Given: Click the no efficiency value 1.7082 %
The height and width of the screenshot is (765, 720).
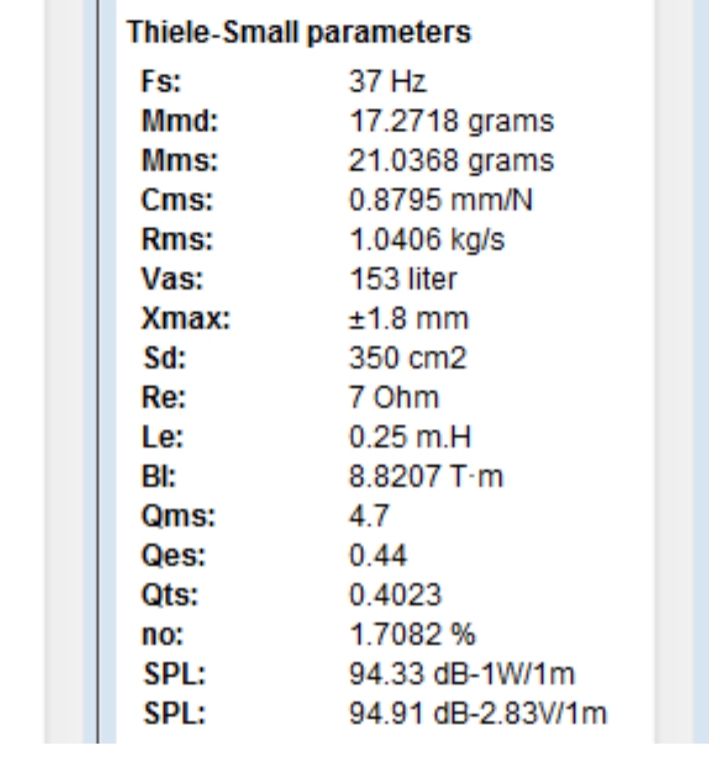Looking at the screenshot, I should [412, 634].
